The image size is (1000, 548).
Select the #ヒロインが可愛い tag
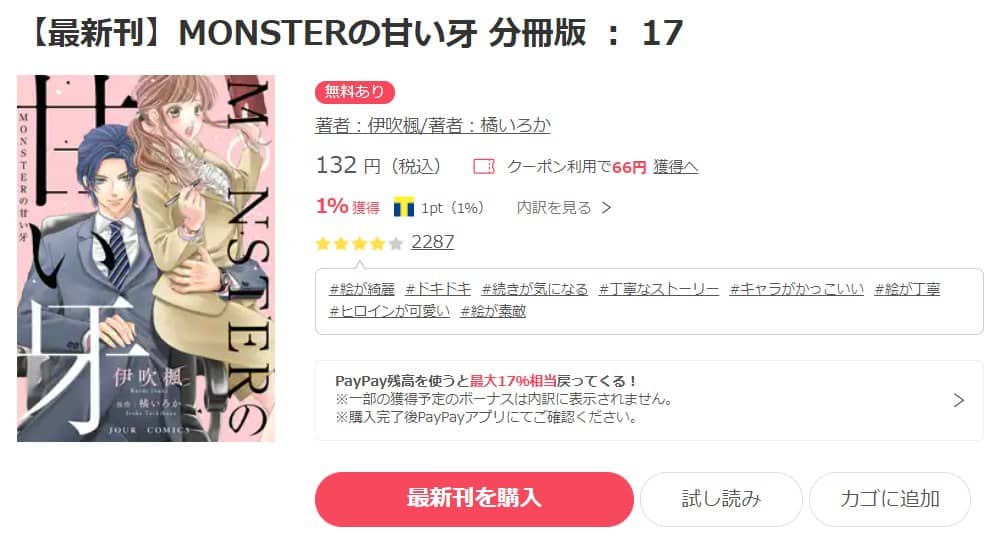[x=390, y=311]
